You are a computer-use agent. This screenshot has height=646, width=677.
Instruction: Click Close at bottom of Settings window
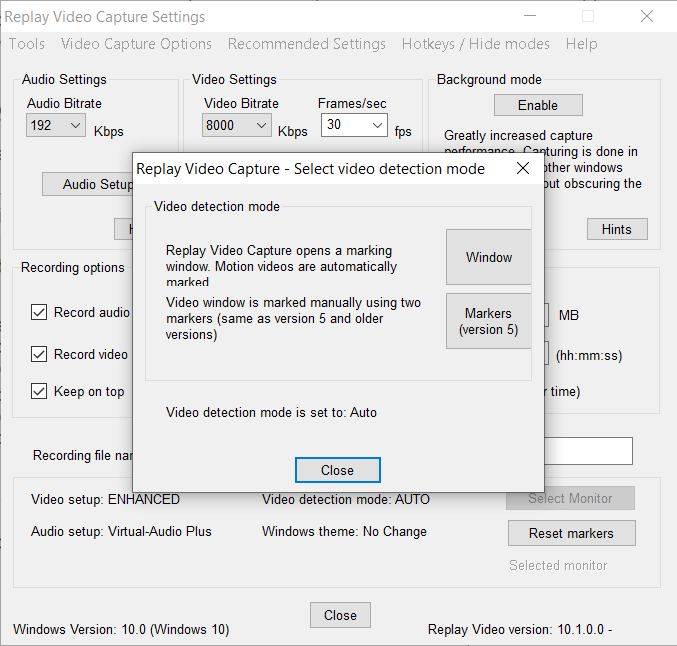tap(340, 615)
